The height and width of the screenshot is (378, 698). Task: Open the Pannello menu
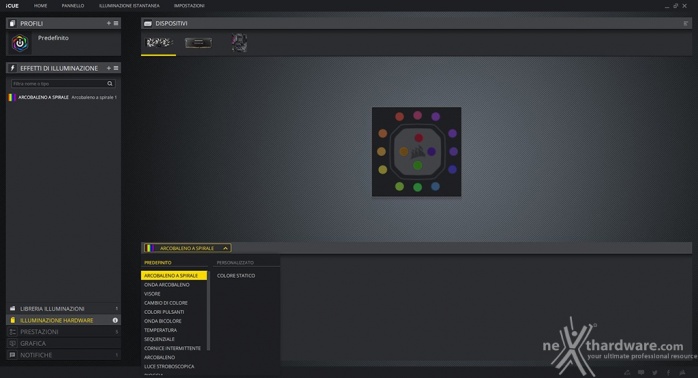tap(73, 6)
